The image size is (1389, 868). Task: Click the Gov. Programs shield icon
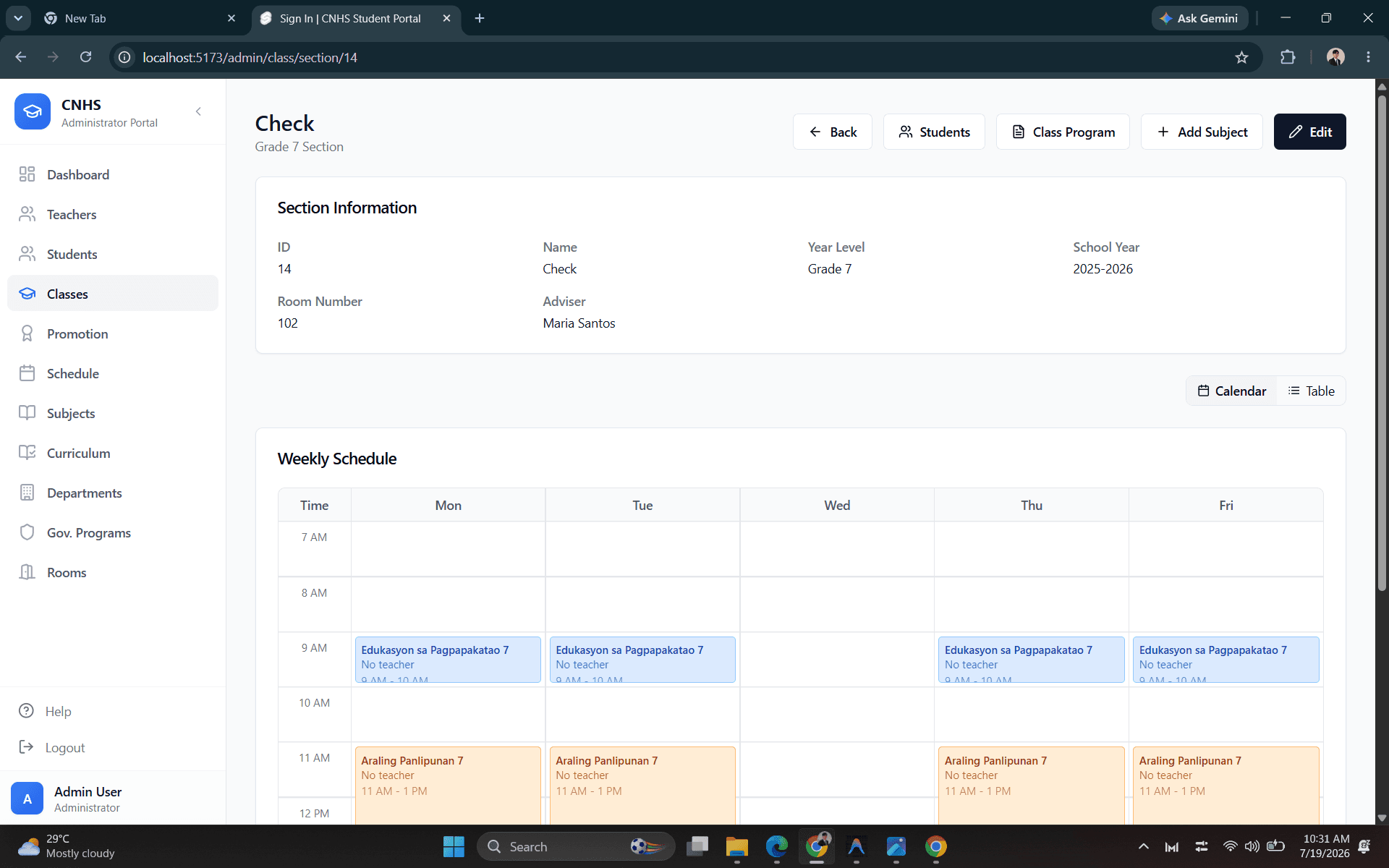(27, 532)
